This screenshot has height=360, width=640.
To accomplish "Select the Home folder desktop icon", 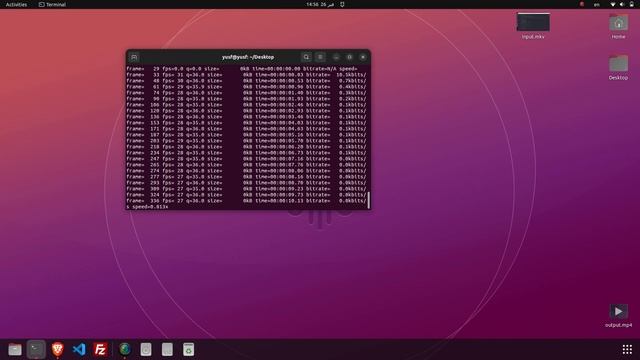I will [618, 26].
